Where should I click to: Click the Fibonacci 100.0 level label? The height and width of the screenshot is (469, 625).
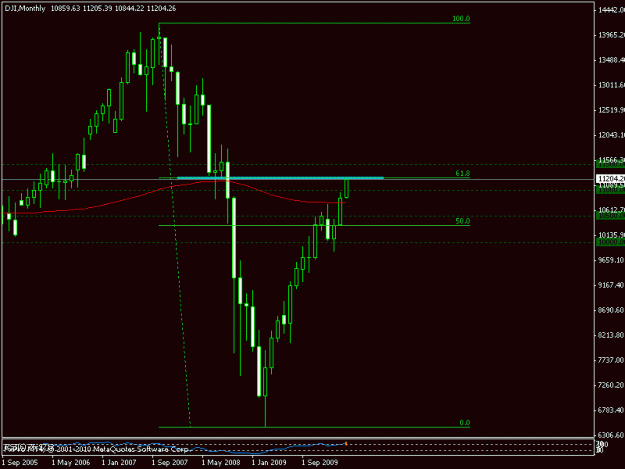pos(461,19)
